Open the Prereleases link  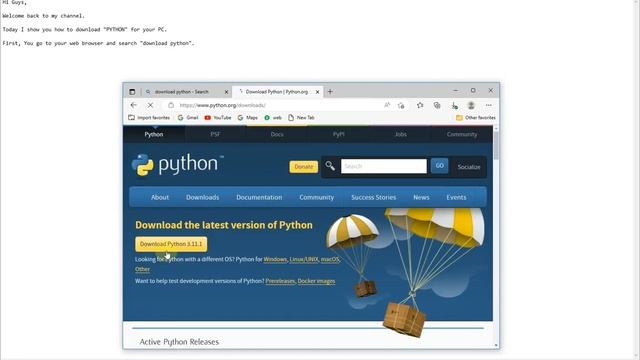280,281
